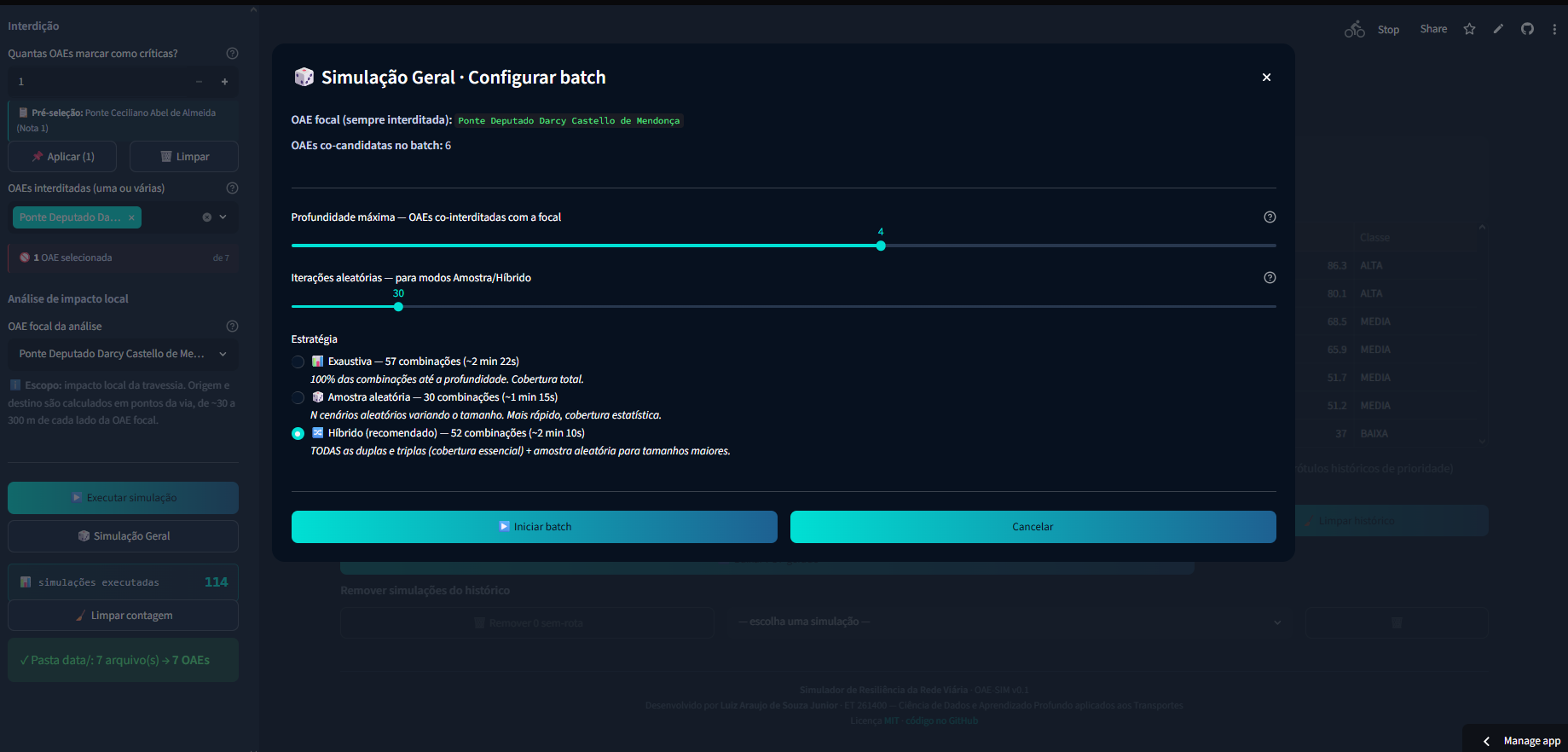This screenshot has height=752, width=1568.
Task: Open the escolha uma simulação dropdown
Action: coord(1010,622)
